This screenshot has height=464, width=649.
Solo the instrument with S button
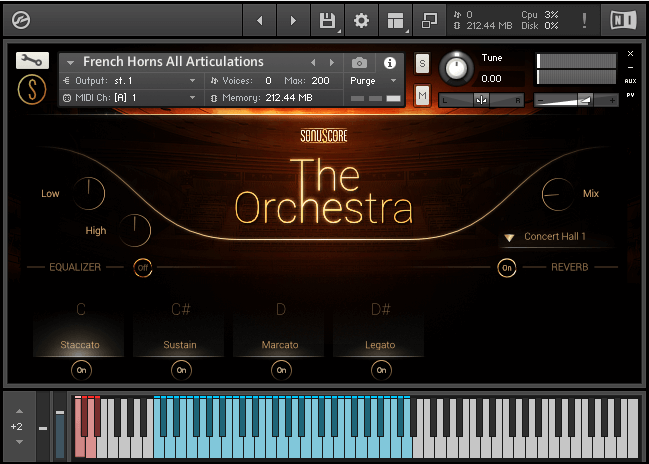[x=422, y=63]
